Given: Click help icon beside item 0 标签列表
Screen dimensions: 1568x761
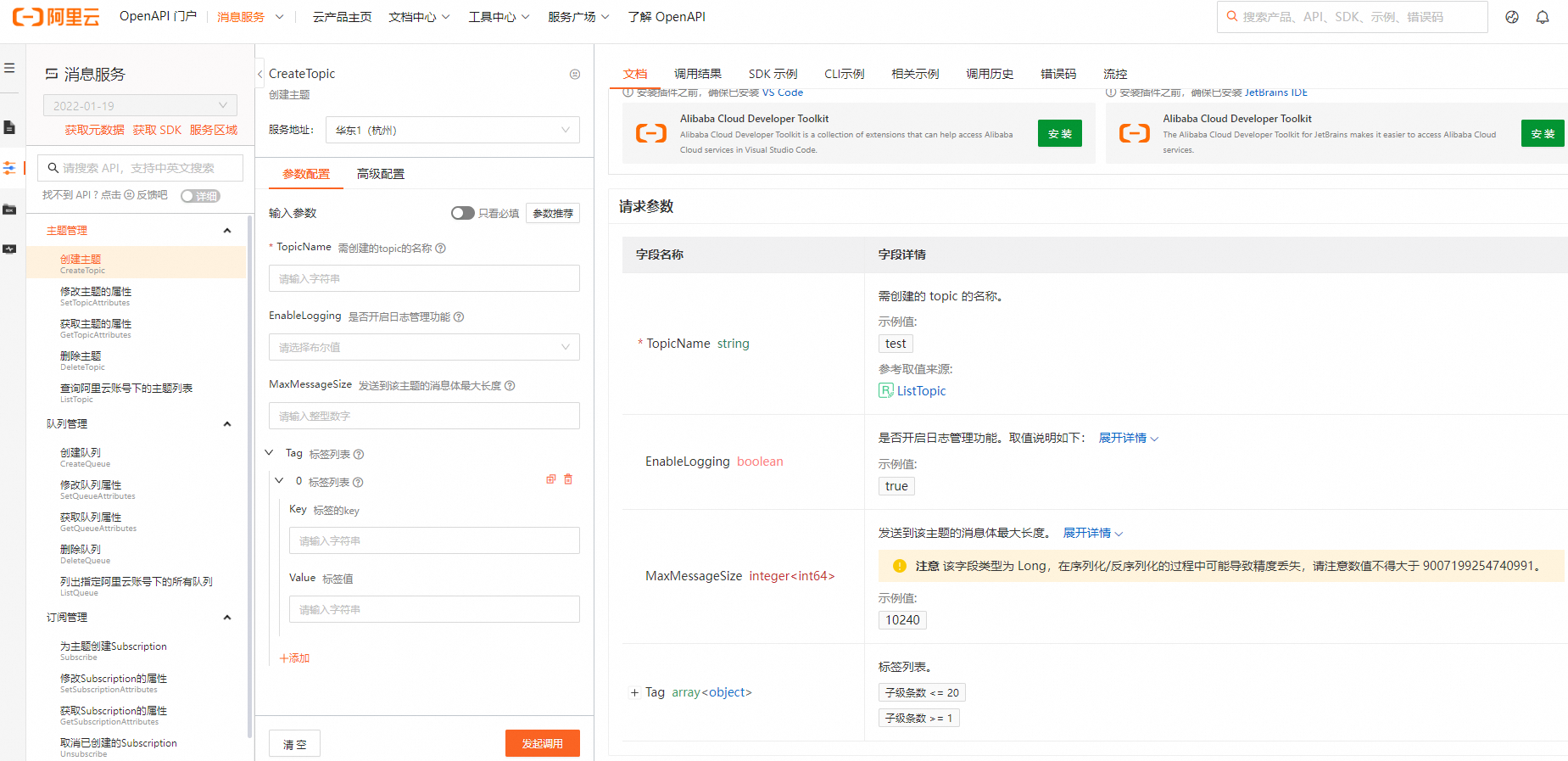Looking at the screenshot, I should pos(358,482).
